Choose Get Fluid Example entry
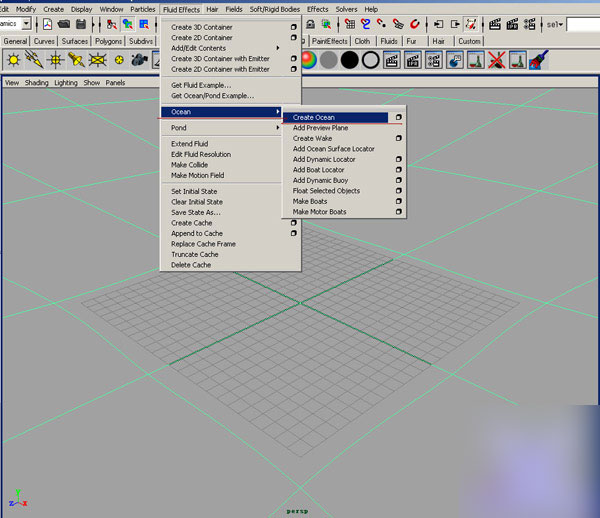Image resolution: width=600 pixels, height=518 pixels. point(201,85)
